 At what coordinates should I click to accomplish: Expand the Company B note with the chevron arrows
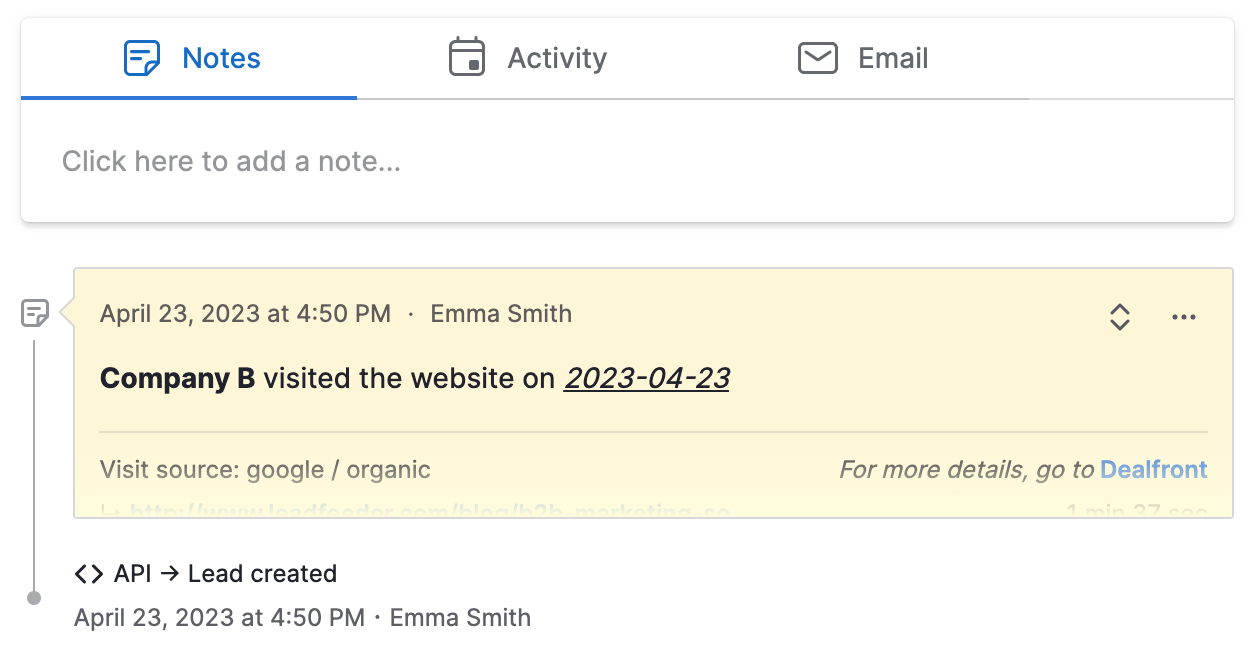click(x=1120, y=317)
